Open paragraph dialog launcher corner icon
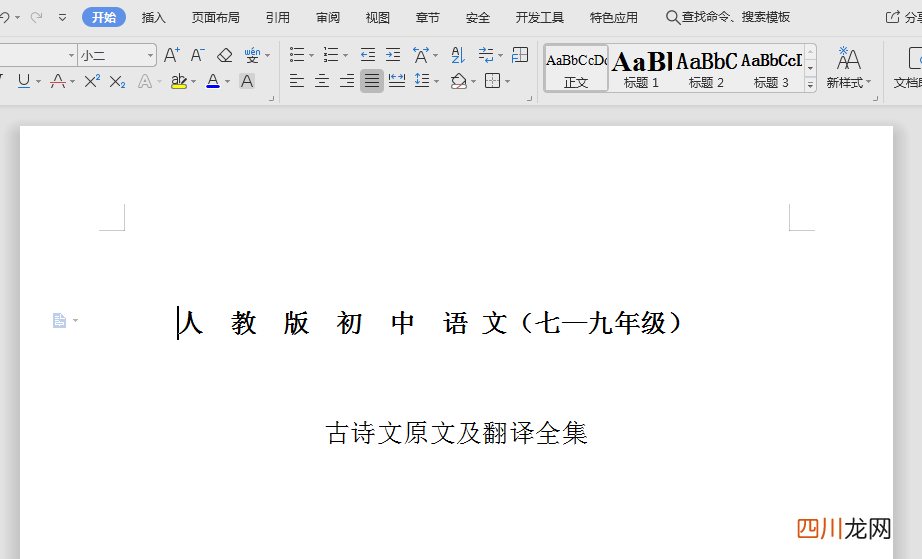The height and width of the screenshot is (559, 922). tap(529, 99)
